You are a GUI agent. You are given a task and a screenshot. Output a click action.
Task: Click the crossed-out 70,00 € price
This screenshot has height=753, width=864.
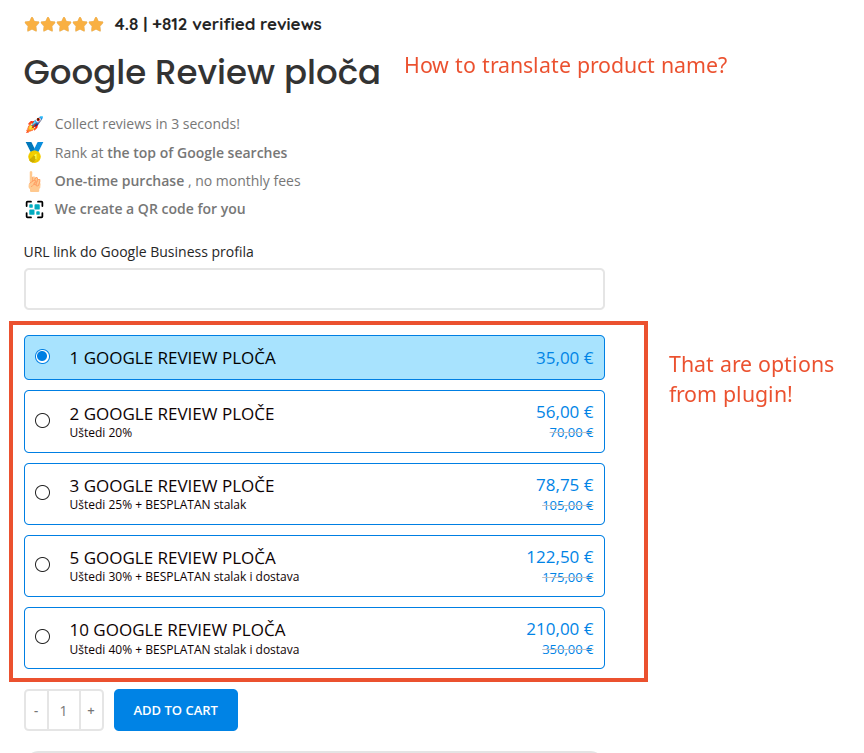(x=571, y=433)
